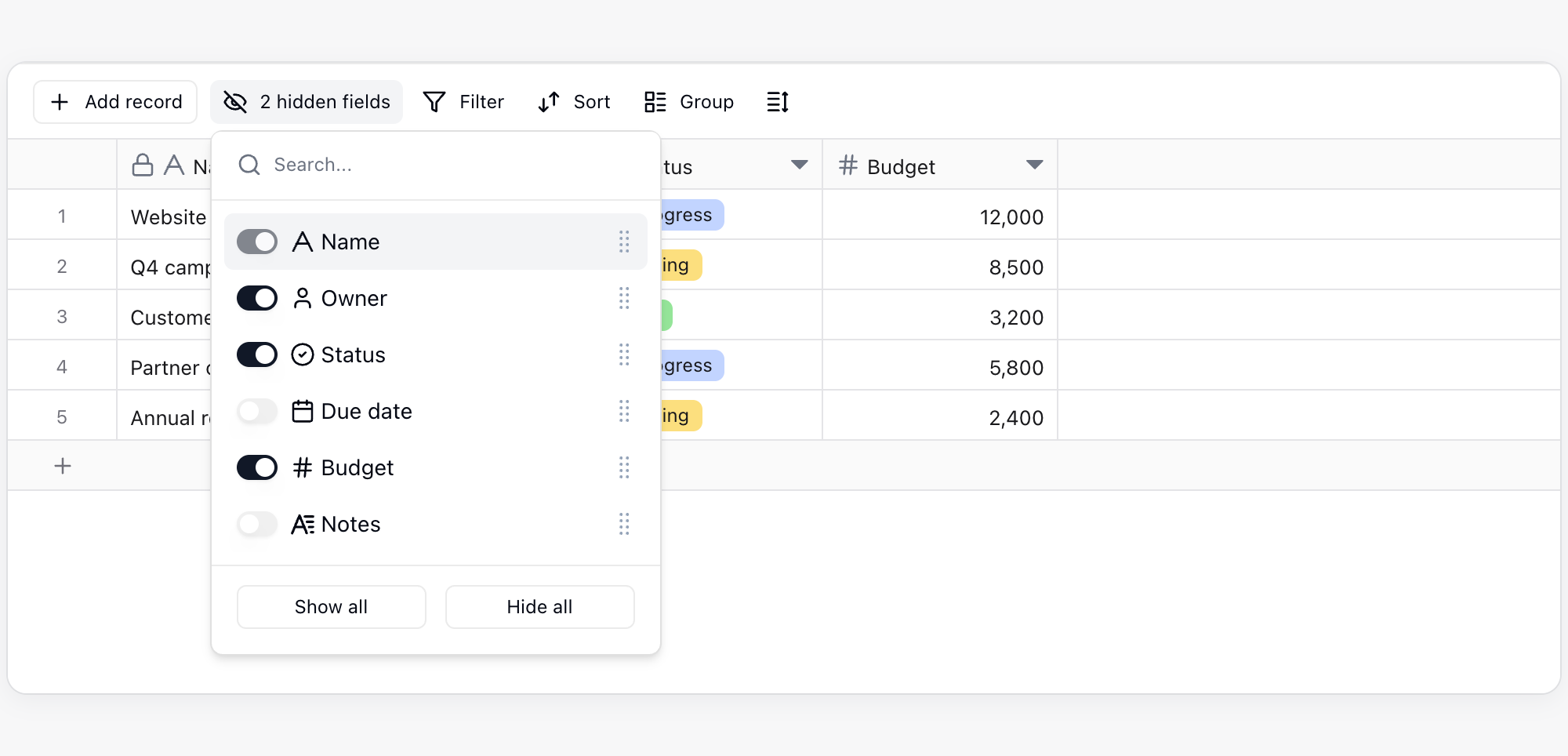Screen dimensions: 1568x756
Task: Click the row height icon in toolbar
Action: [x=777, y=102]
